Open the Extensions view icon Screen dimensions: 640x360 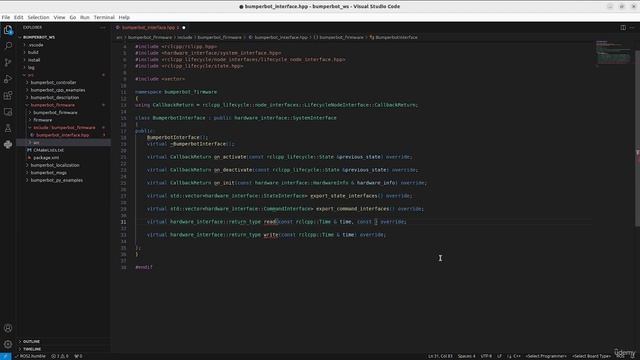point(8,96)
